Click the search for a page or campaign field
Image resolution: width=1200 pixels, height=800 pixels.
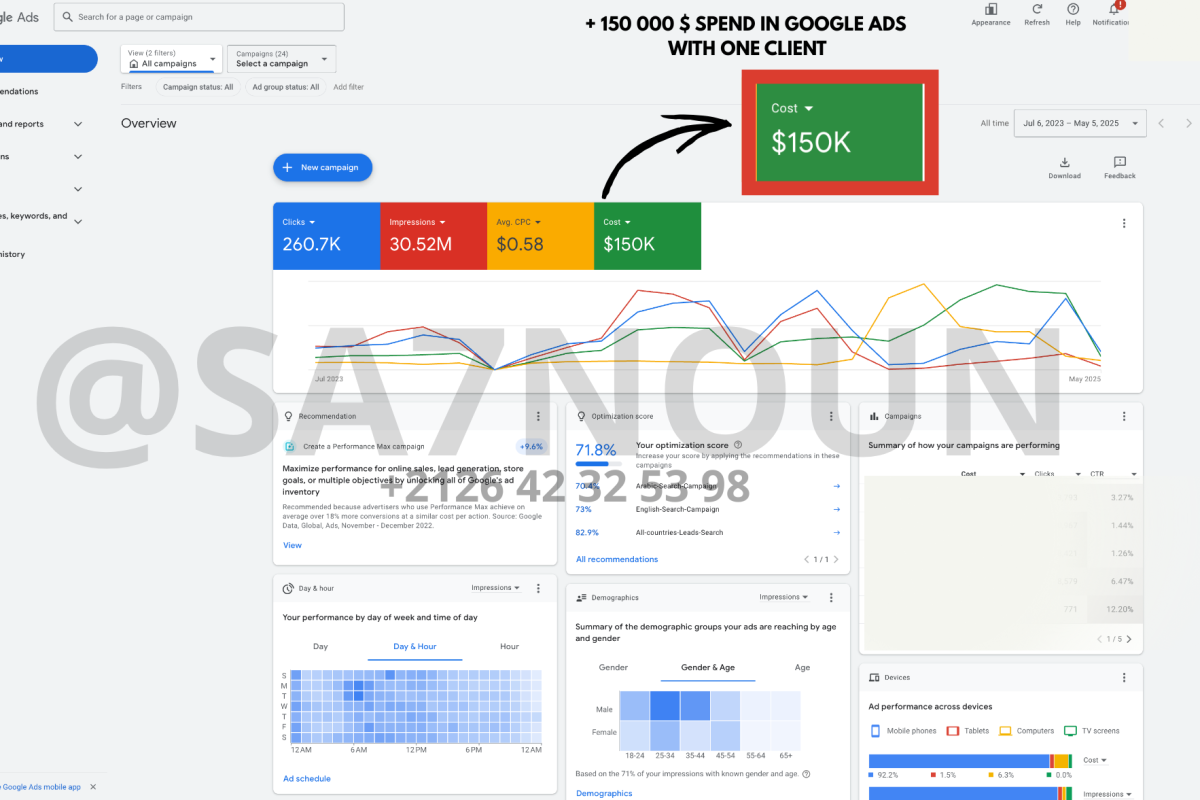[x=199, y=17]
